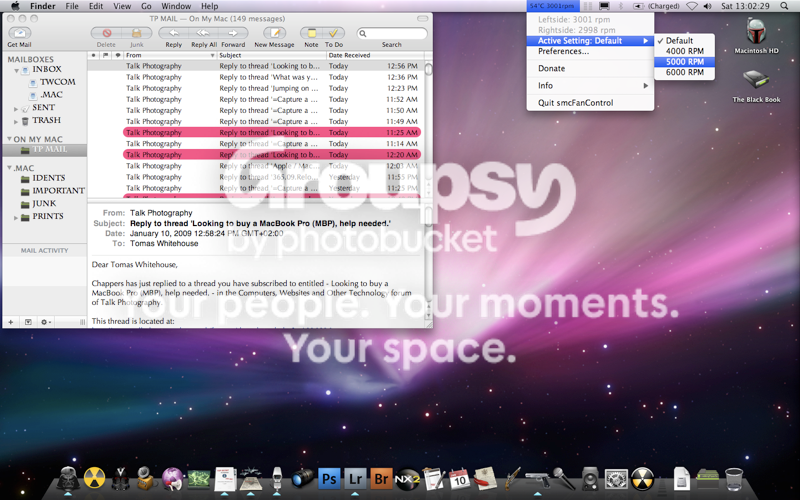Toggle the mail activity panel button
The width and height of the screenshot is (800, 500).
[x=28, y=322]
